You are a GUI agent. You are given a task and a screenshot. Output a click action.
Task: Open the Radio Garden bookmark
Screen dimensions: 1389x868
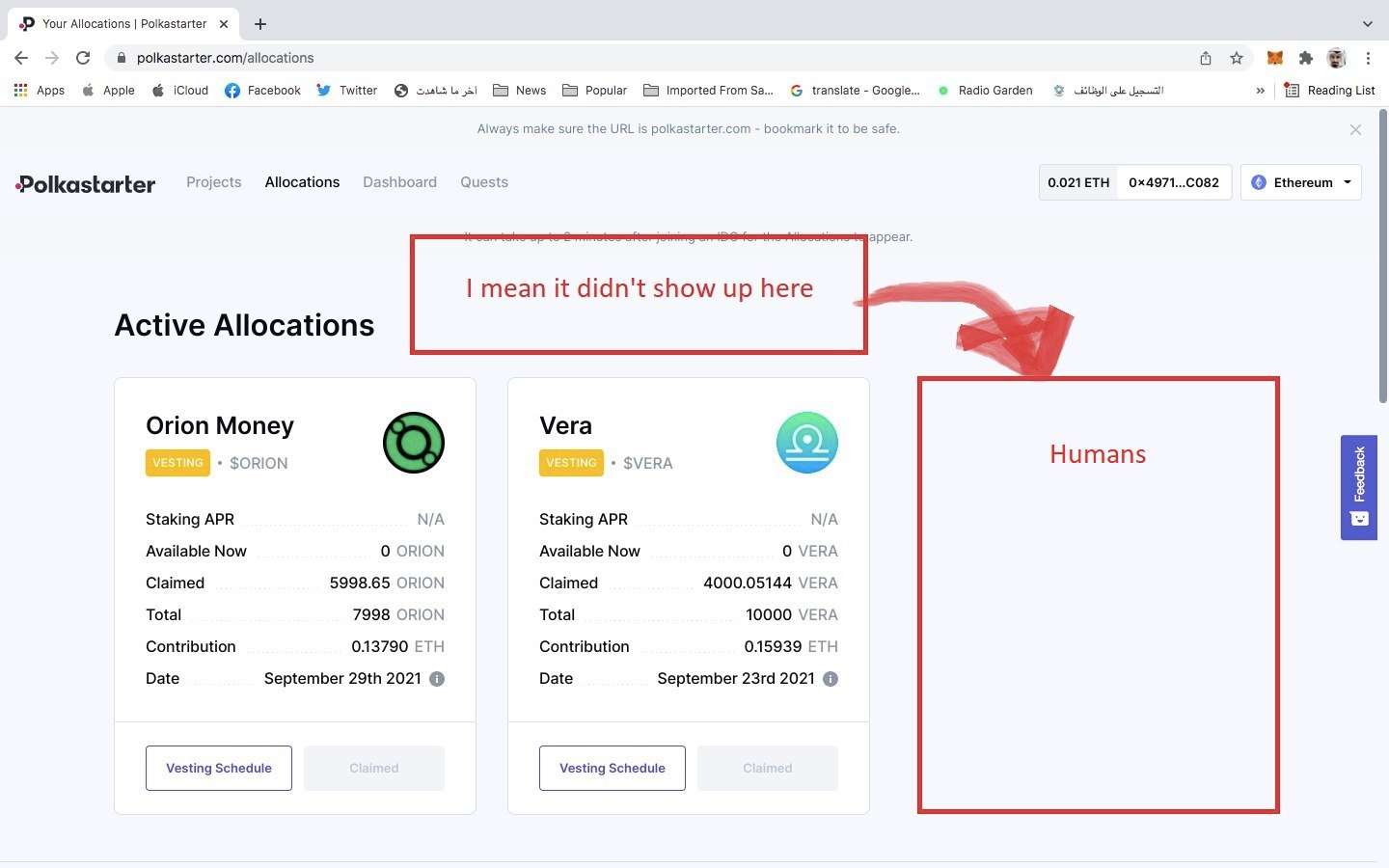click(x=985, y=90)
